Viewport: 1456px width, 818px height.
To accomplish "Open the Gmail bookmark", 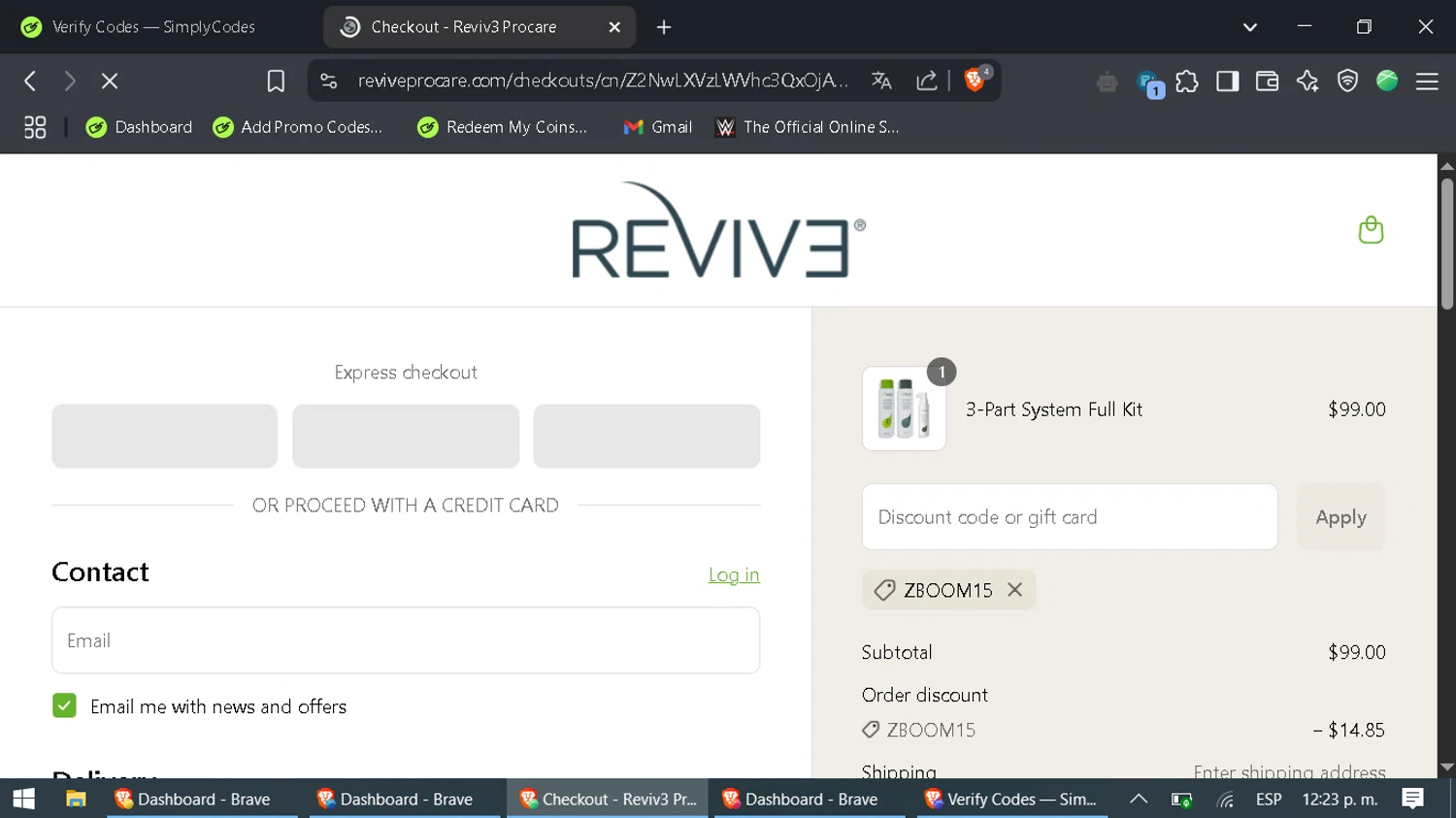I will (x=658, y=127).
